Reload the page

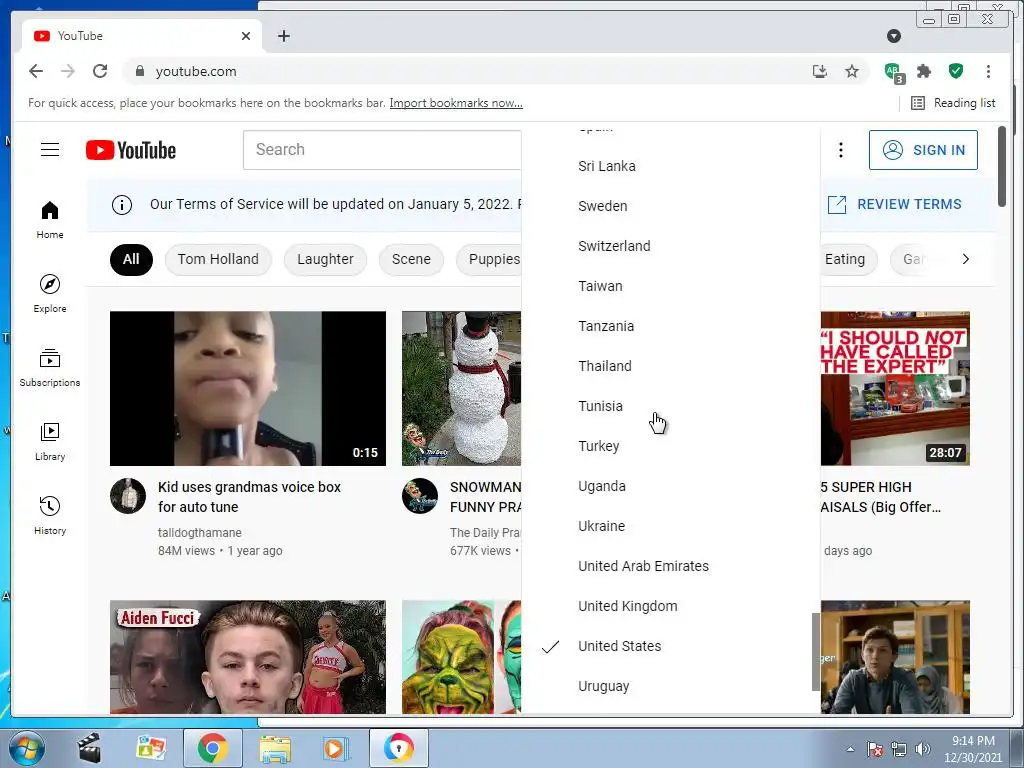[x=100, y=71]
